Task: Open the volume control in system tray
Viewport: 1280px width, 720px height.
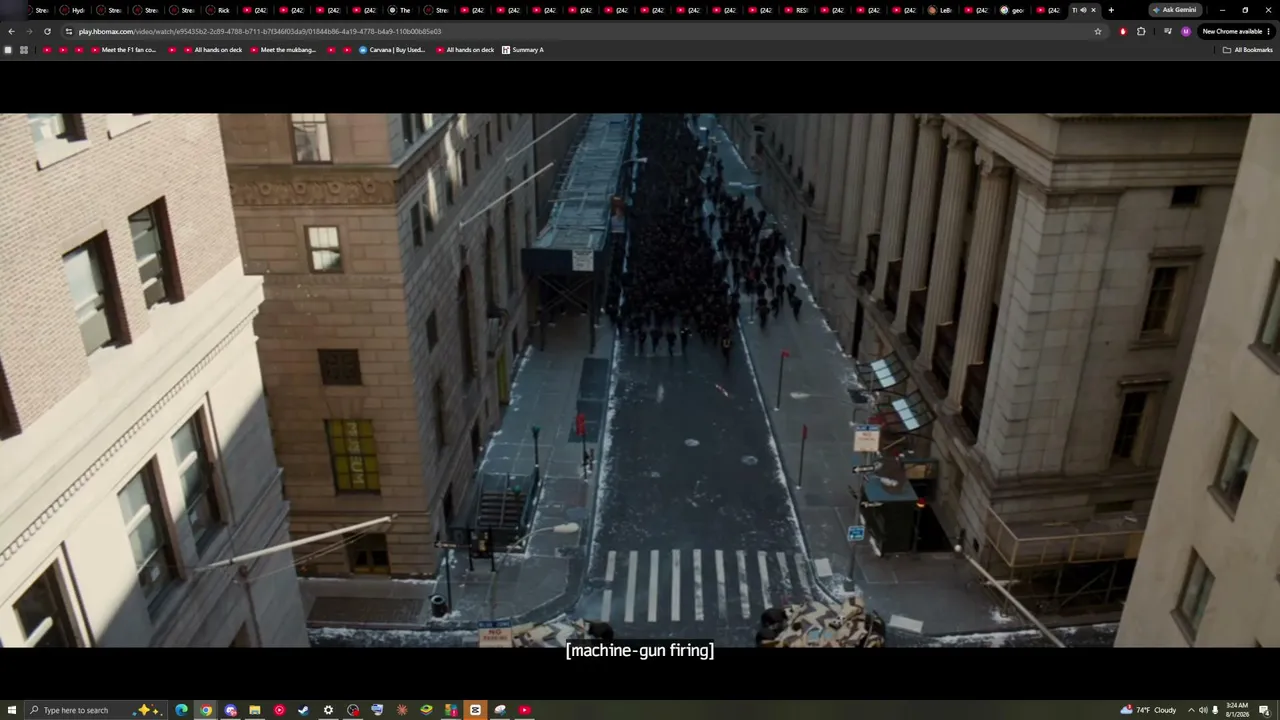Action: click(x=1203, y=710)
